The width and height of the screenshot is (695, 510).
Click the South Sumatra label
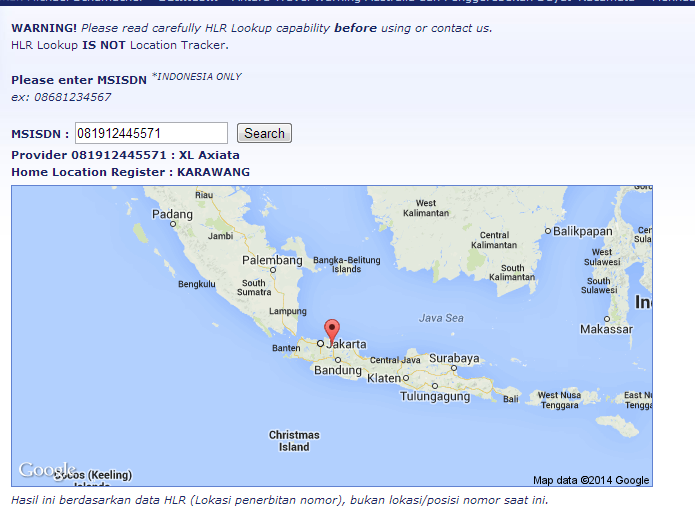pyautogui.click(x=254, y=288)
